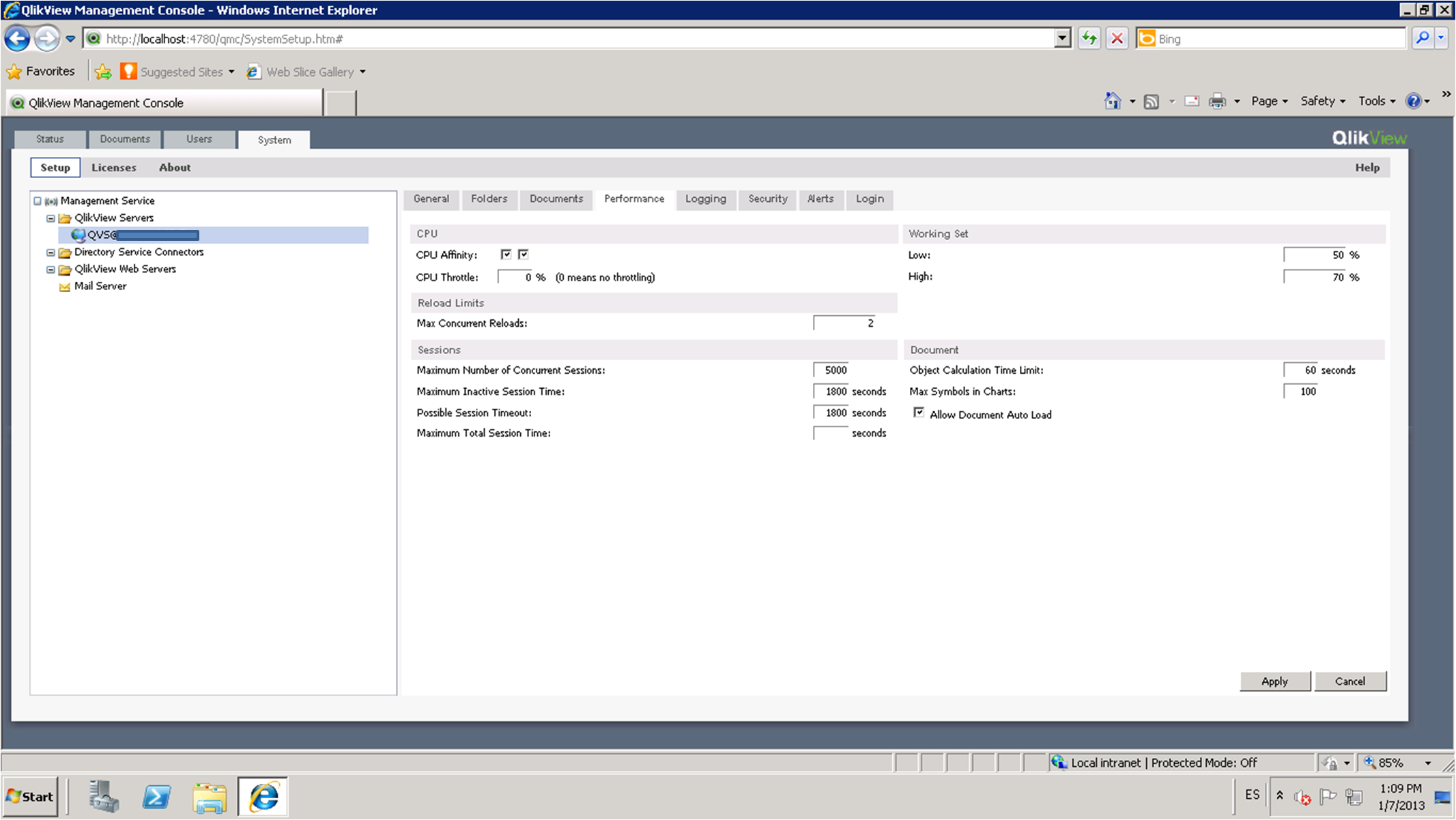
Task: Open the Suggested Sites dropdown
Action: [231, 72]
